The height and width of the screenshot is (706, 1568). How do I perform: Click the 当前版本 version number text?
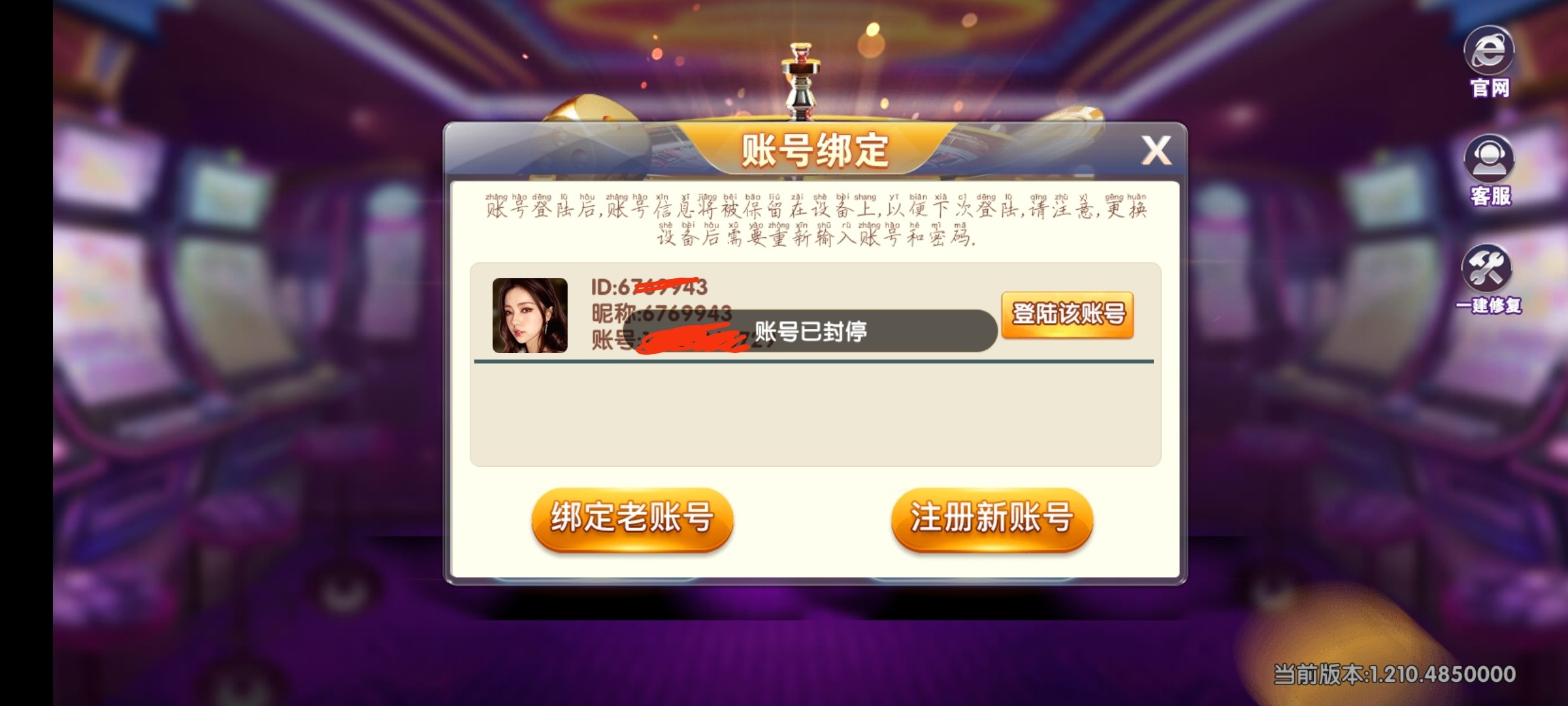(1394, 674)
